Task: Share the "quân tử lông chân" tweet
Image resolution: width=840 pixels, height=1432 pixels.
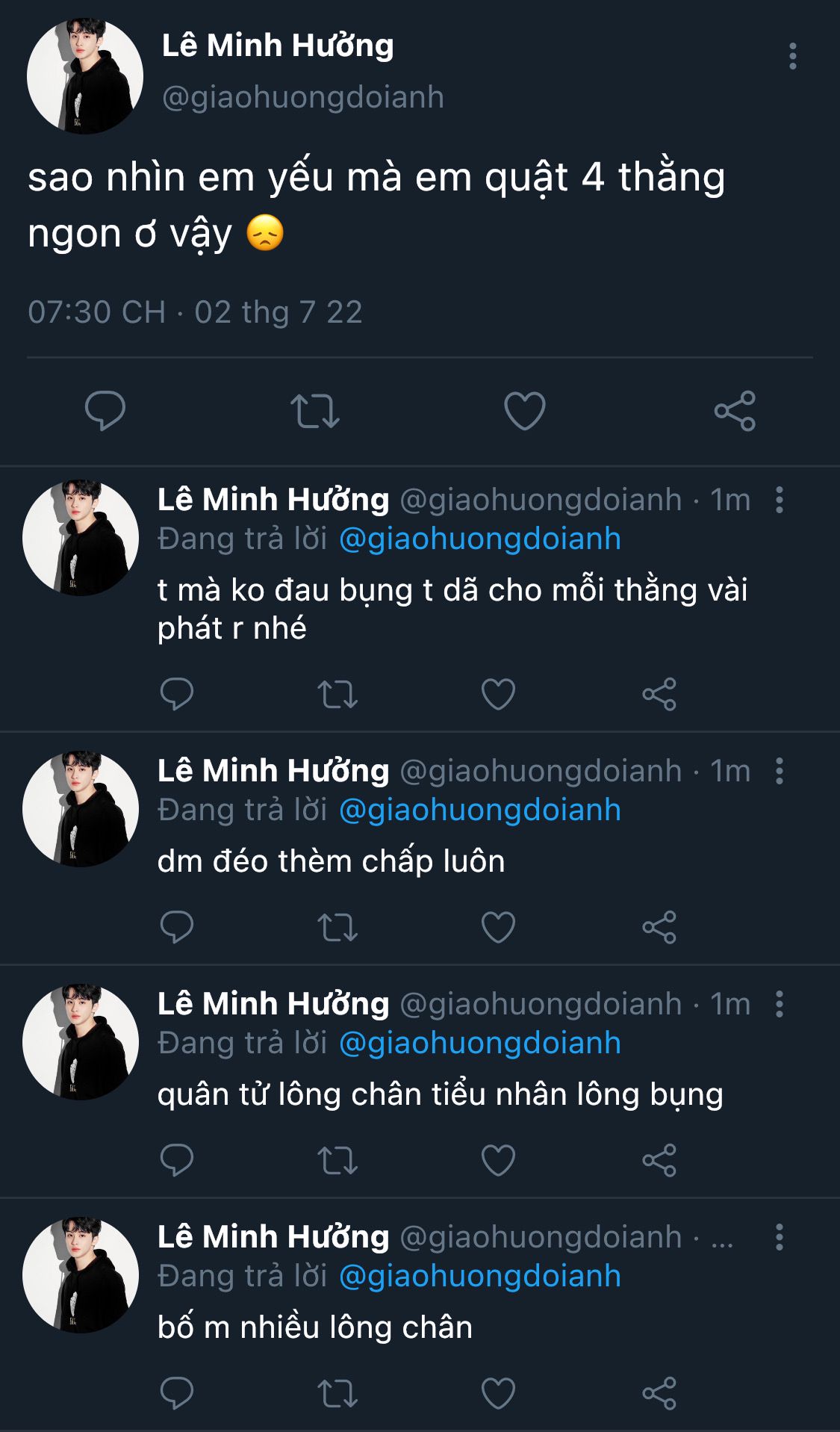Action: point(659,1160)
